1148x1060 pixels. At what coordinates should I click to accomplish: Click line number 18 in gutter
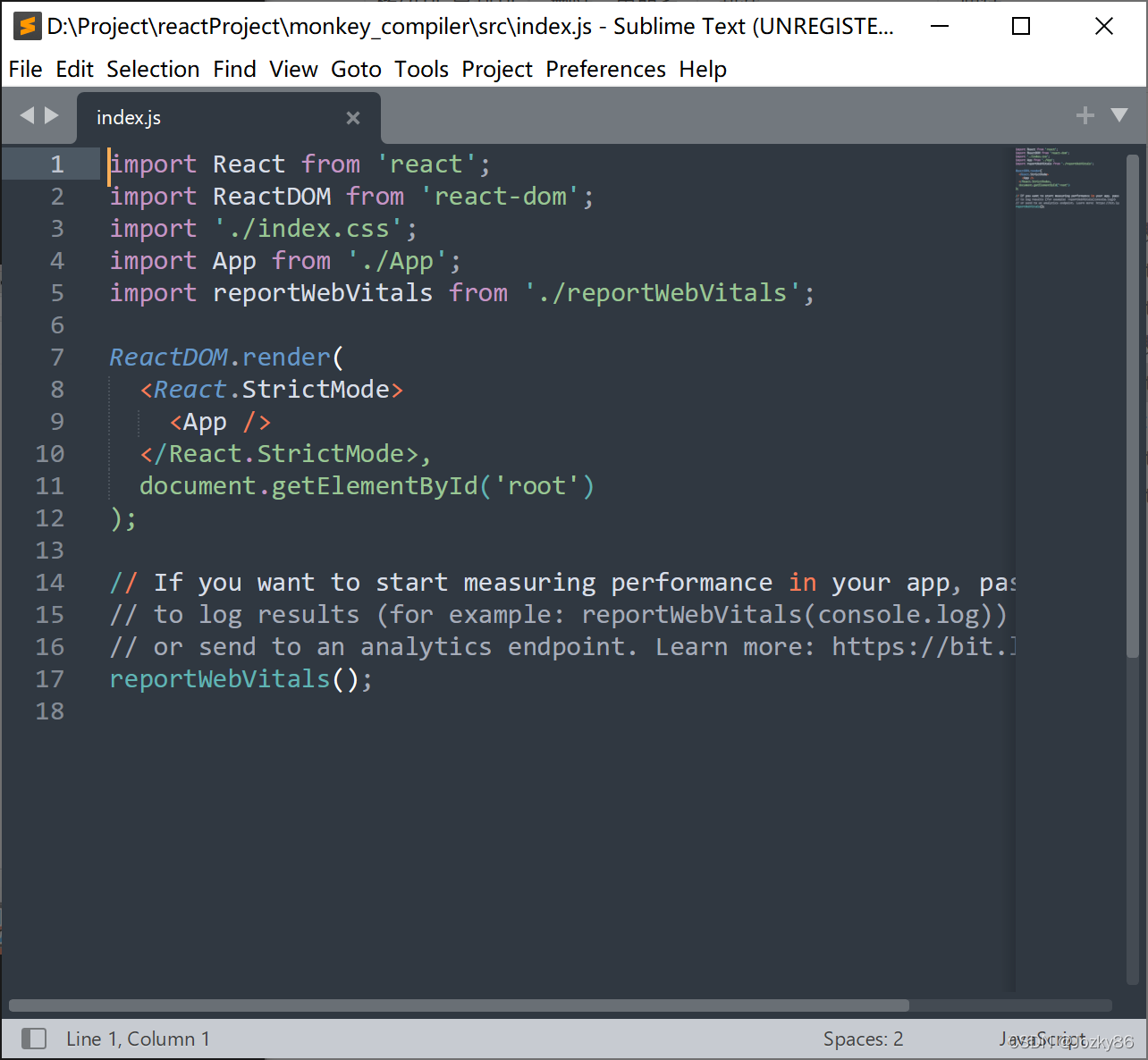pos(50,711)
